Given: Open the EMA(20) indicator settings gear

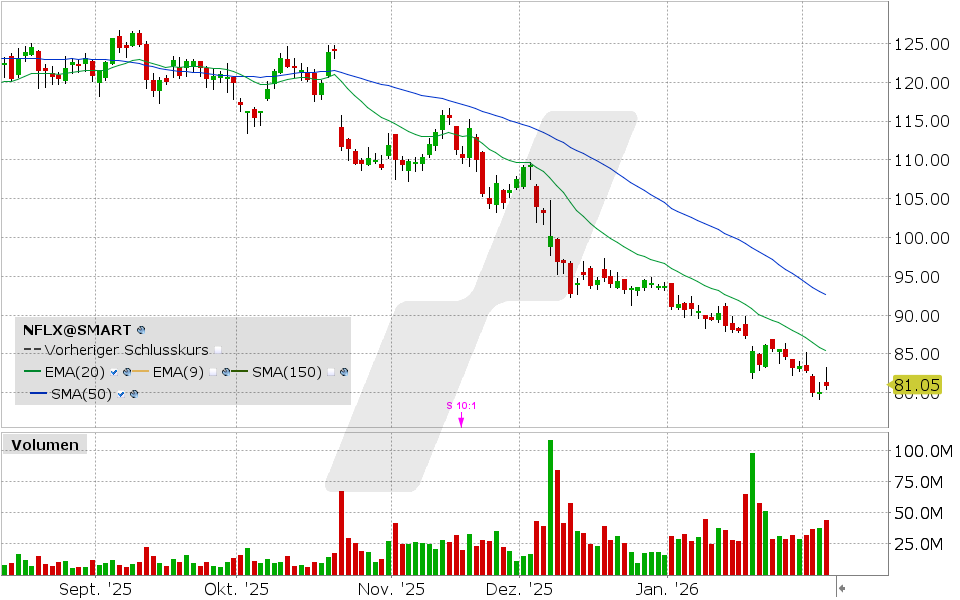Looking at the screenshot, I should click(127, 372).
